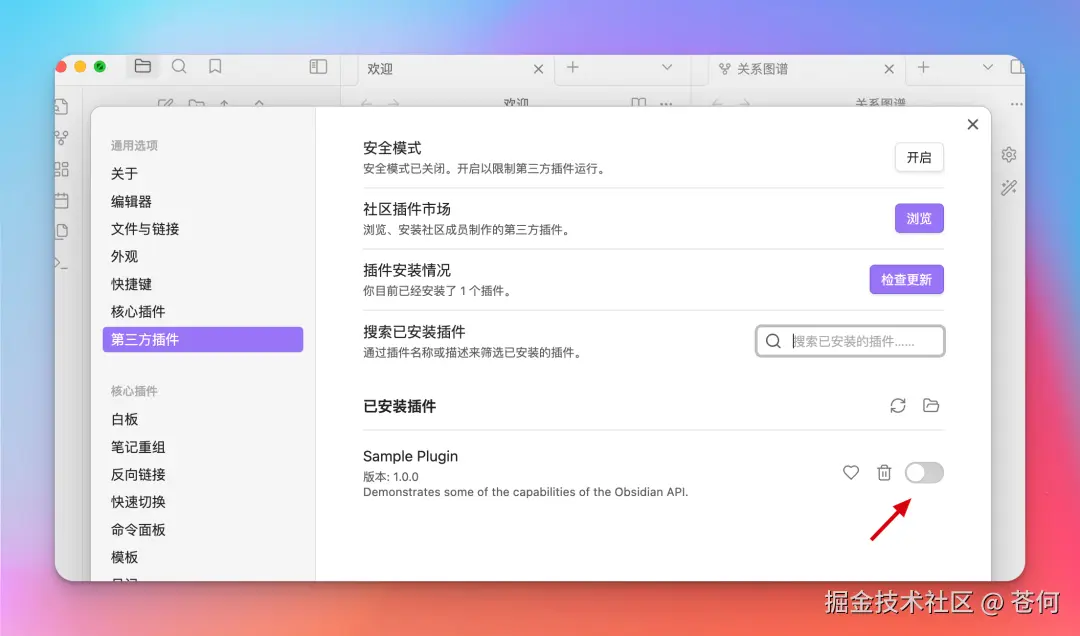Click the bookmark icon in the toolbar
The height and width of the screenshot is (636, 1080).
214,67
